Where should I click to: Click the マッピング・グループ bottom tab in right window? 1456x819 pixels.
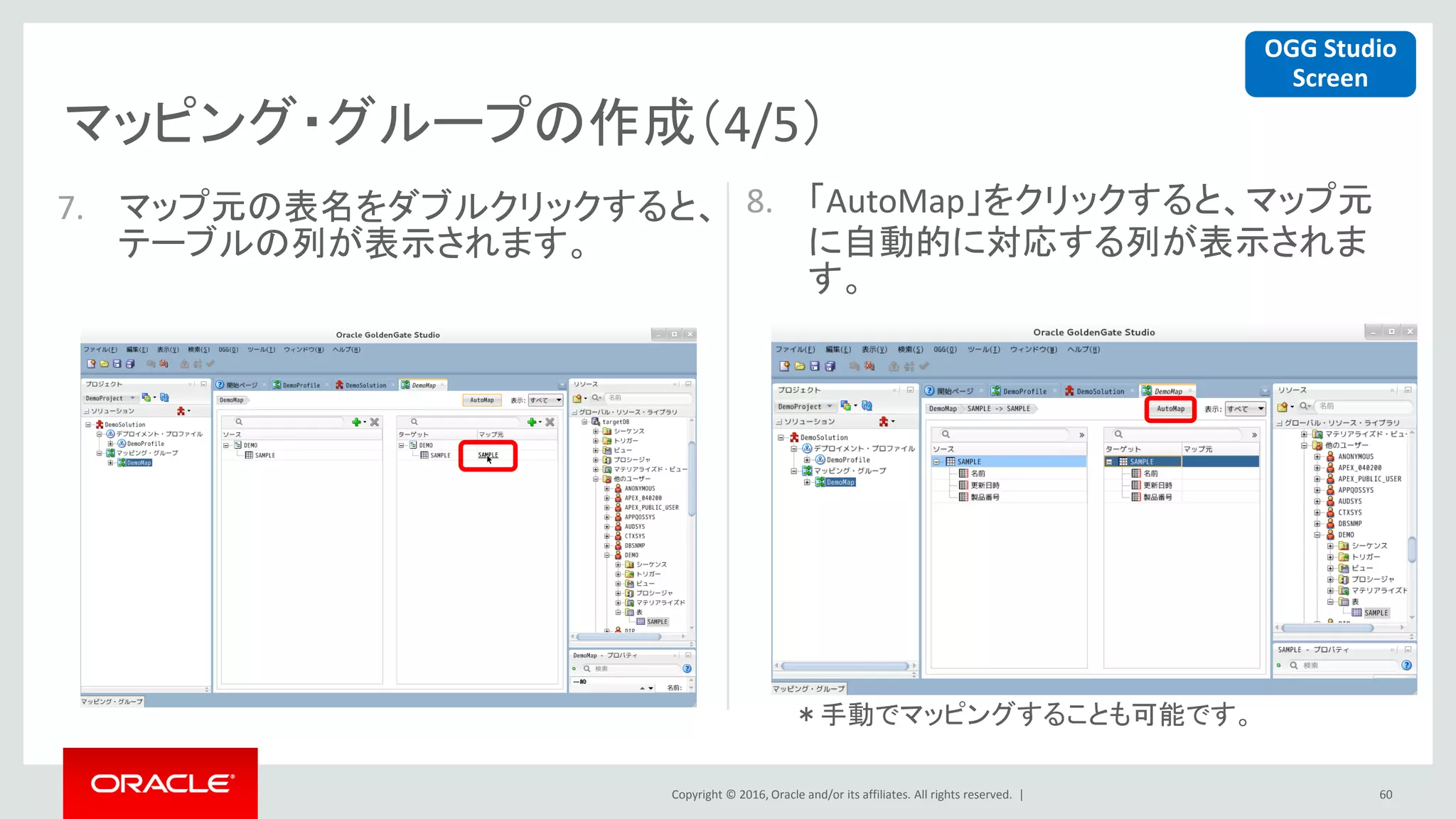coord(808,689)
